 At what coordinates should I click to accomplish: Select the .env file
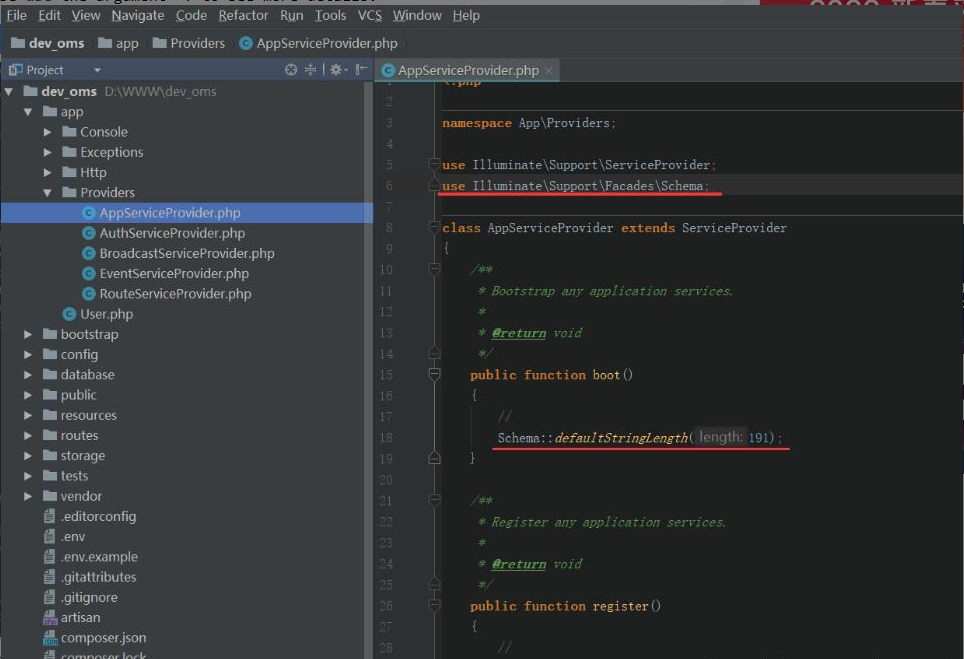[x=73, y=537]
